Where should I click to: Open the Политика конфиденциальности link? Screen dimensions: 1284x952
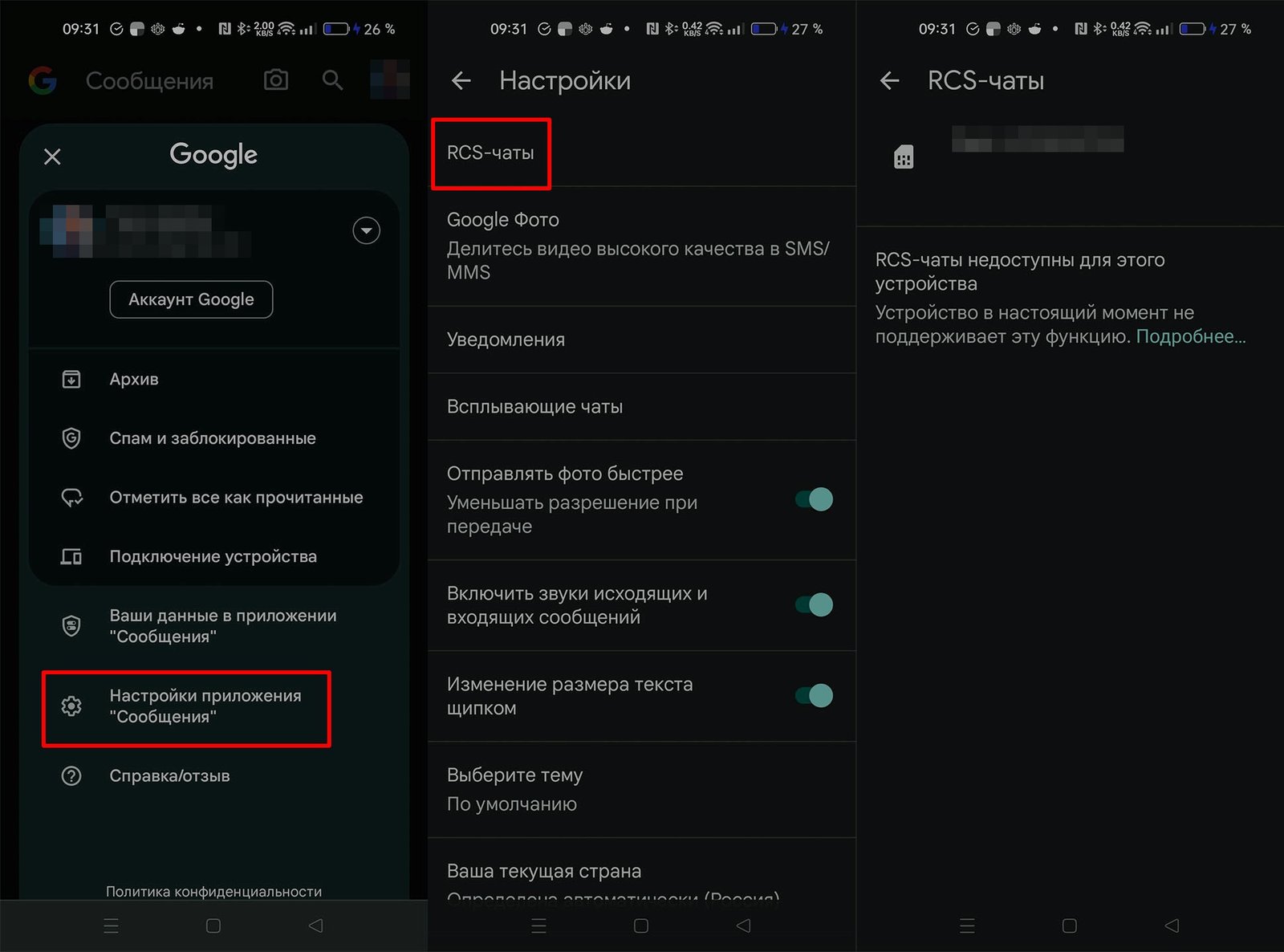coord(213,891)
